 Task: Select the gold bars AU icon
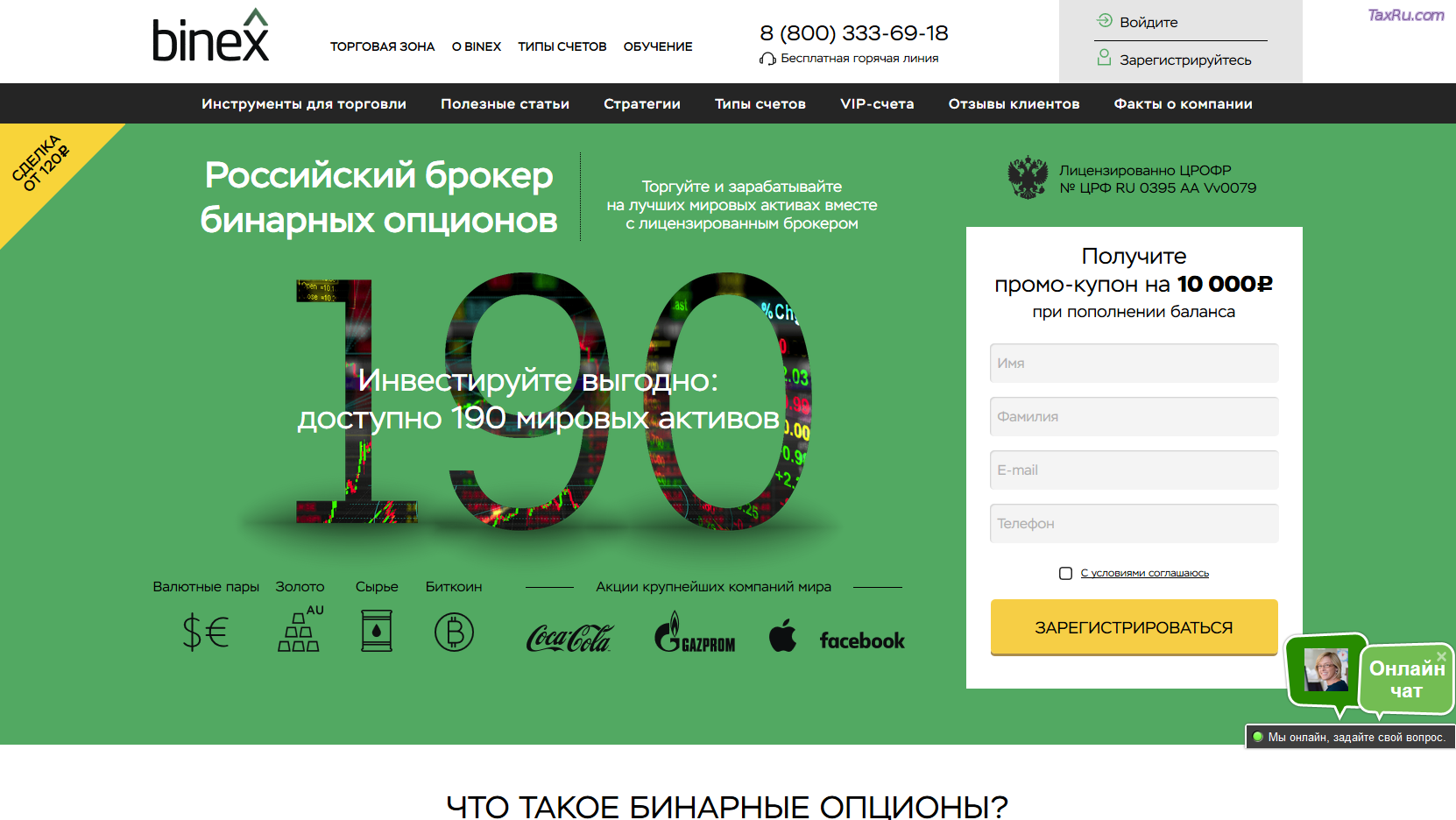(x=300, y=629)
